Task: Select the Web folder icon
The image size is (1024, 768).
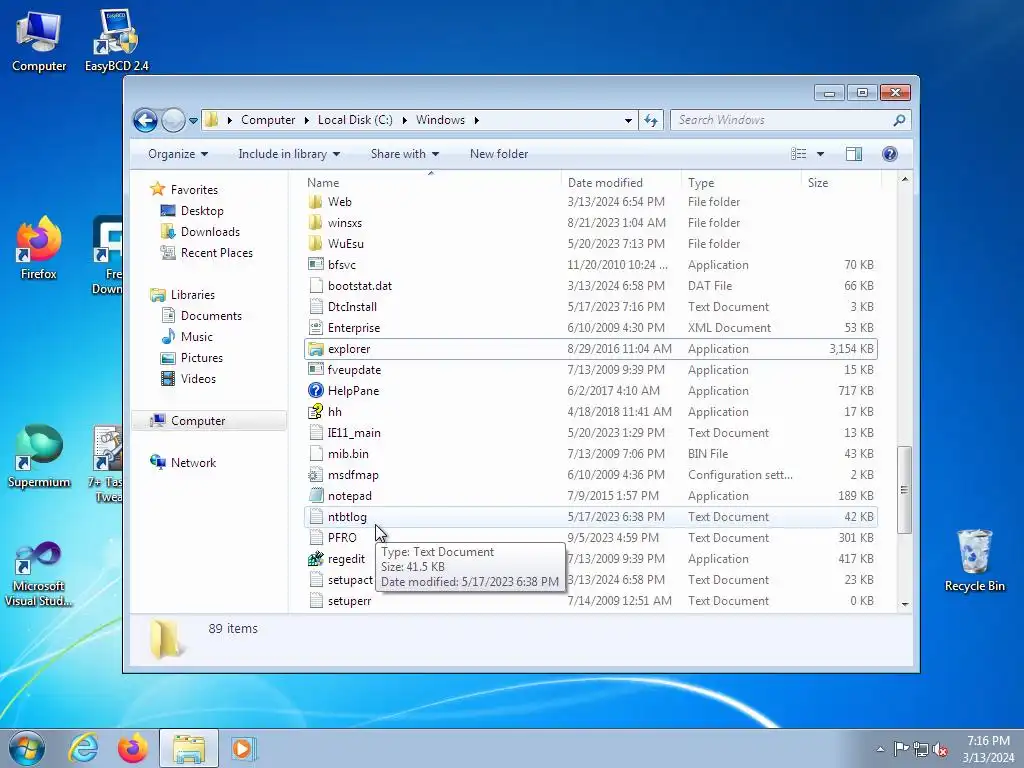Action: pyautogui.click(x=315, y=202)
